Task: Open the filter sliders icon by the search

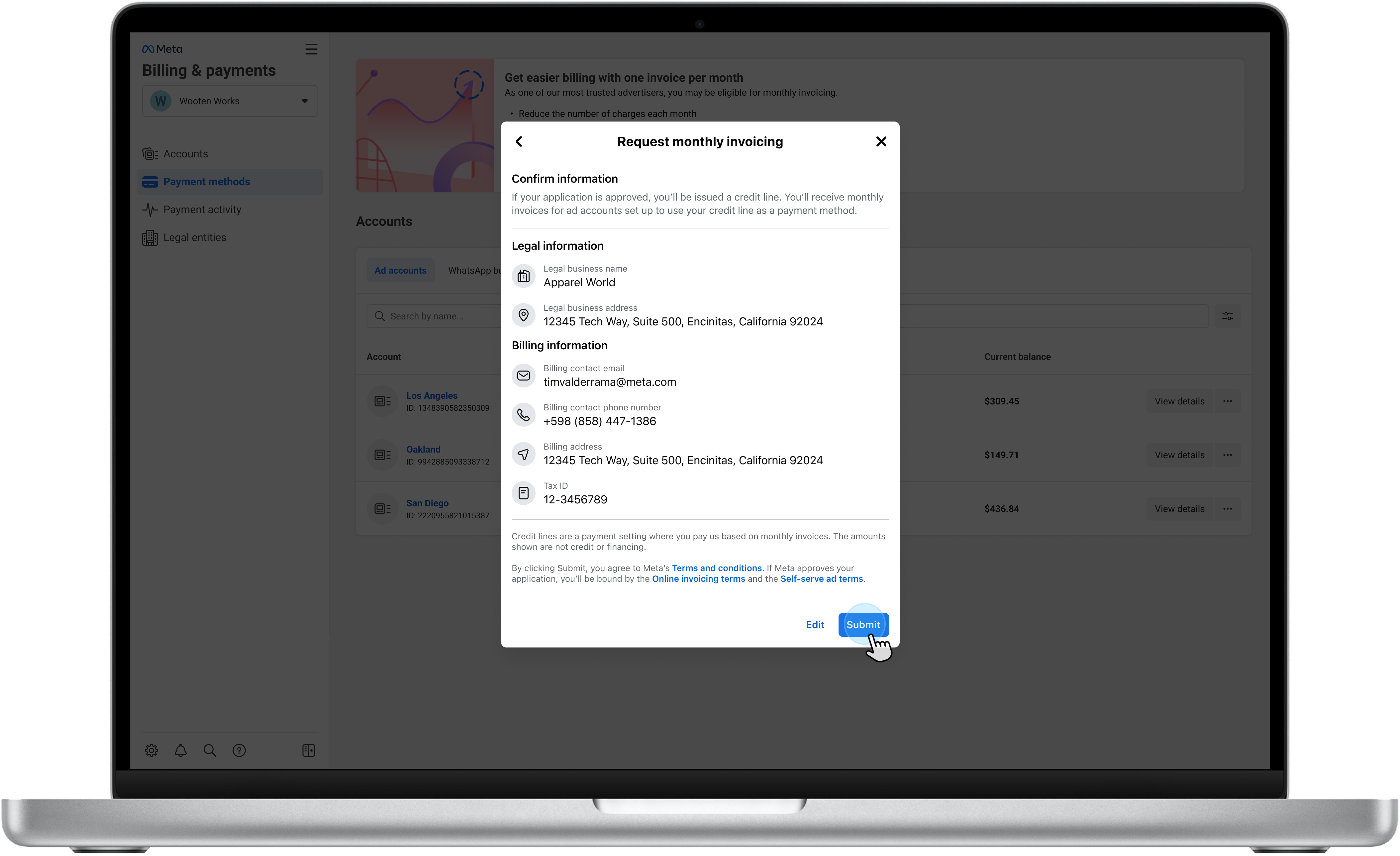Action: pos(1227,316)
